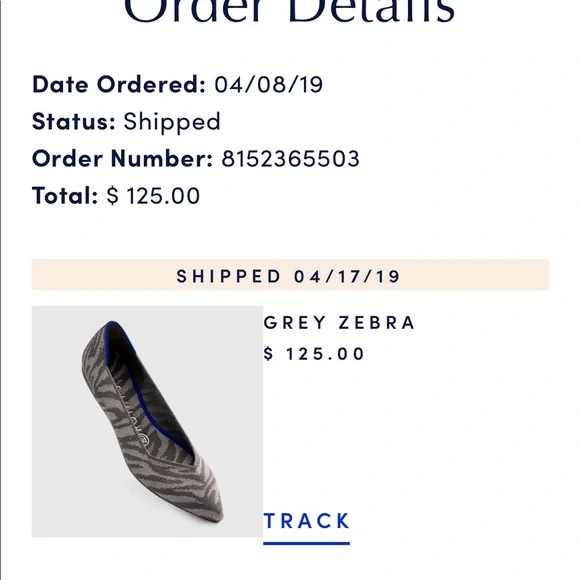Click the Total label
The image size is (580, 580).
pos(65,195)
